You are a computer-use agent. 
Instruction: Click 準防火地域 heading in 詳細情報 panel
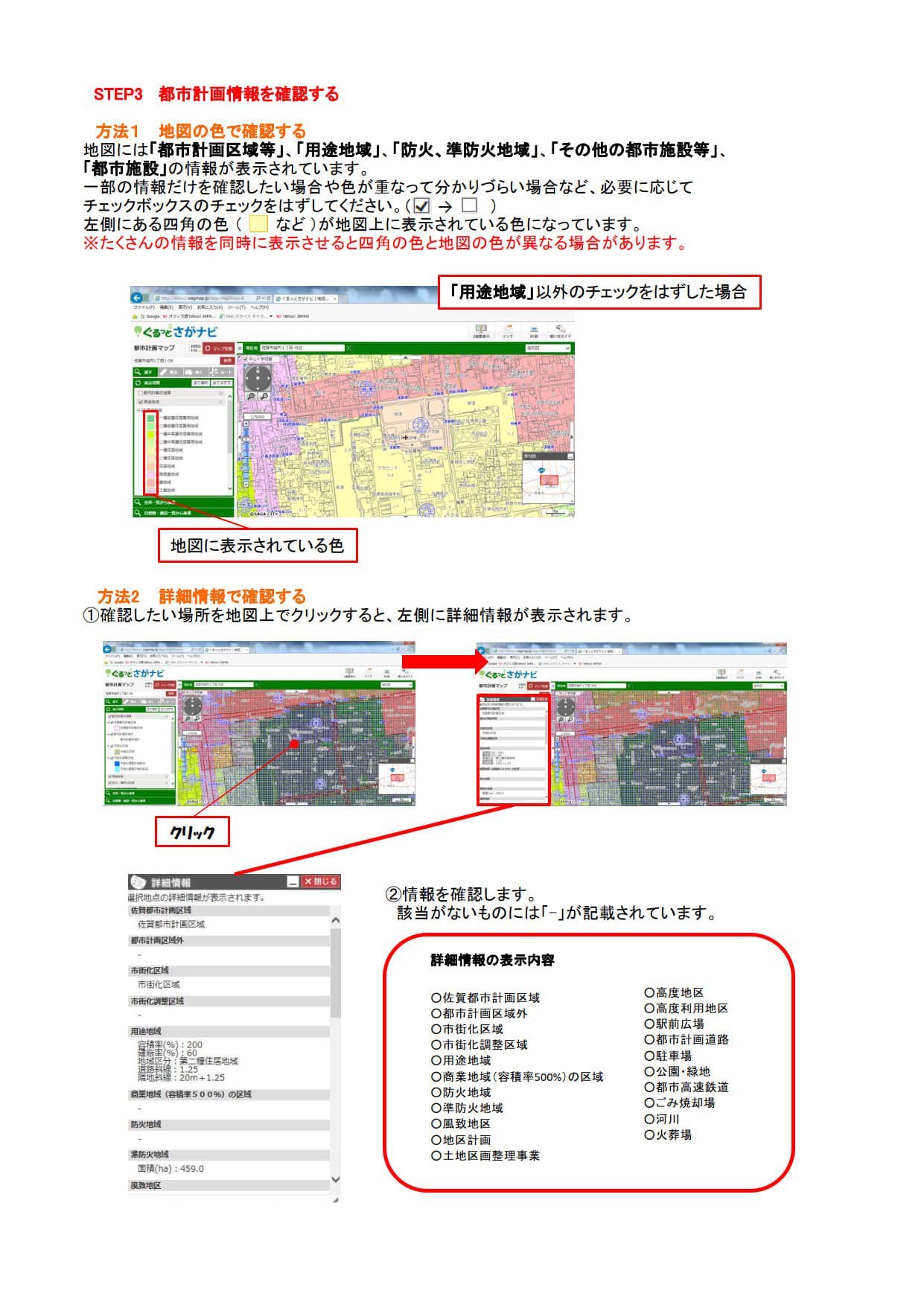coord(149,1155)
